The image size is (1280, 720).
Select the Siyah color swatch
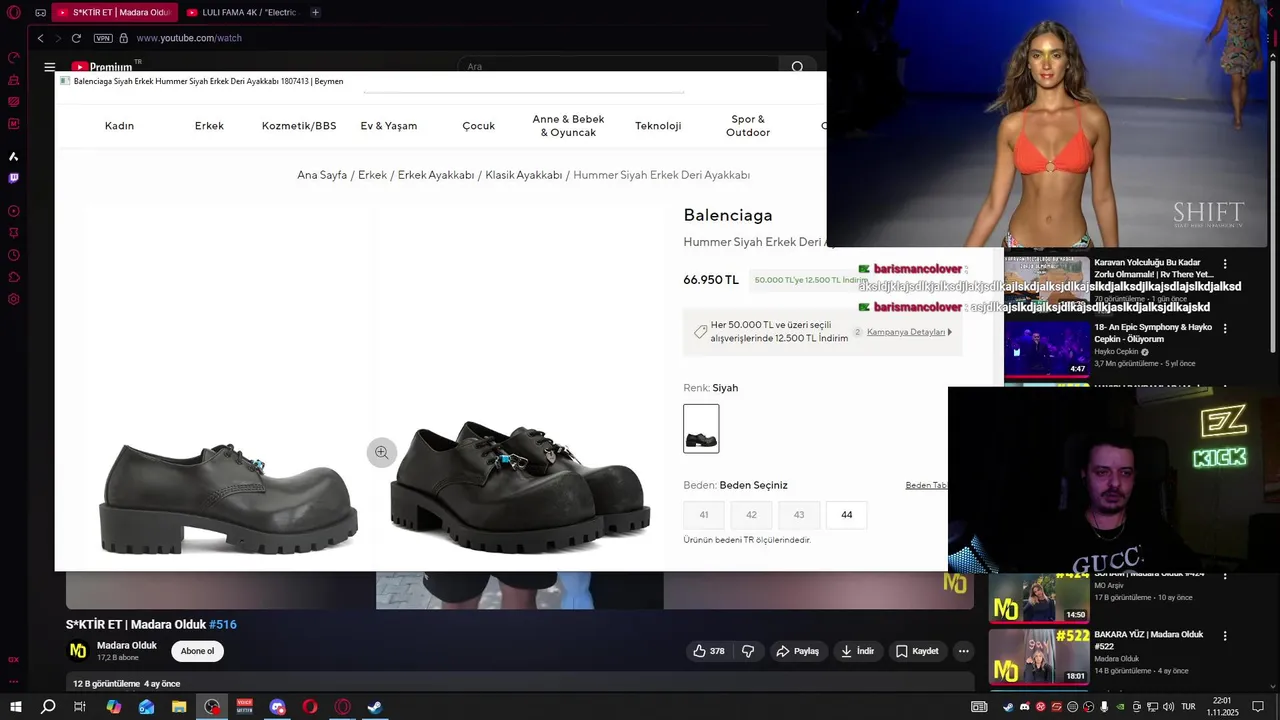(701, 428)
